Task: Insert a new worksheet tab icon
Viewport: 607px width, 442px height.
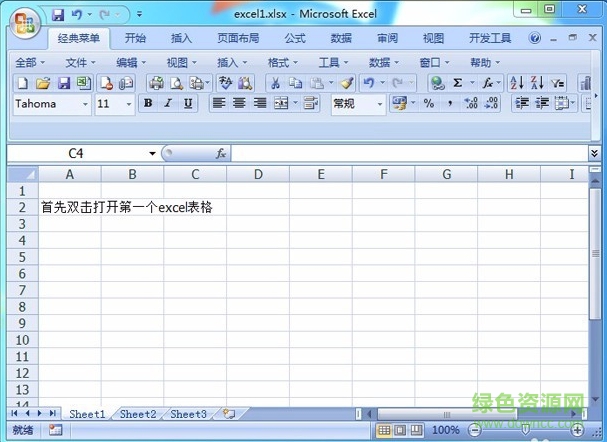Action: point(229,414)
